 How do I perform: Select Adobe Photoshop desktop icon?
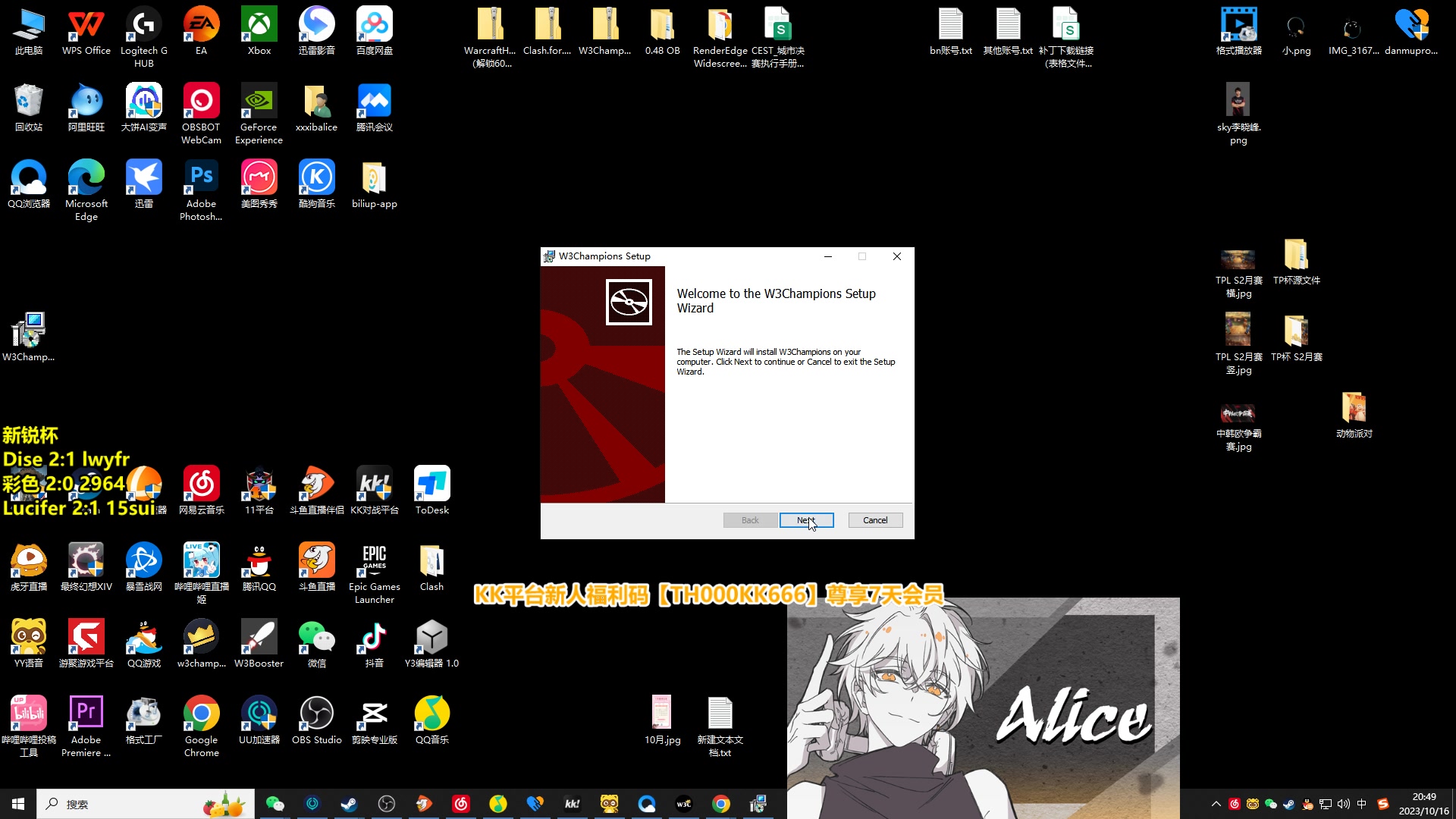202,191
